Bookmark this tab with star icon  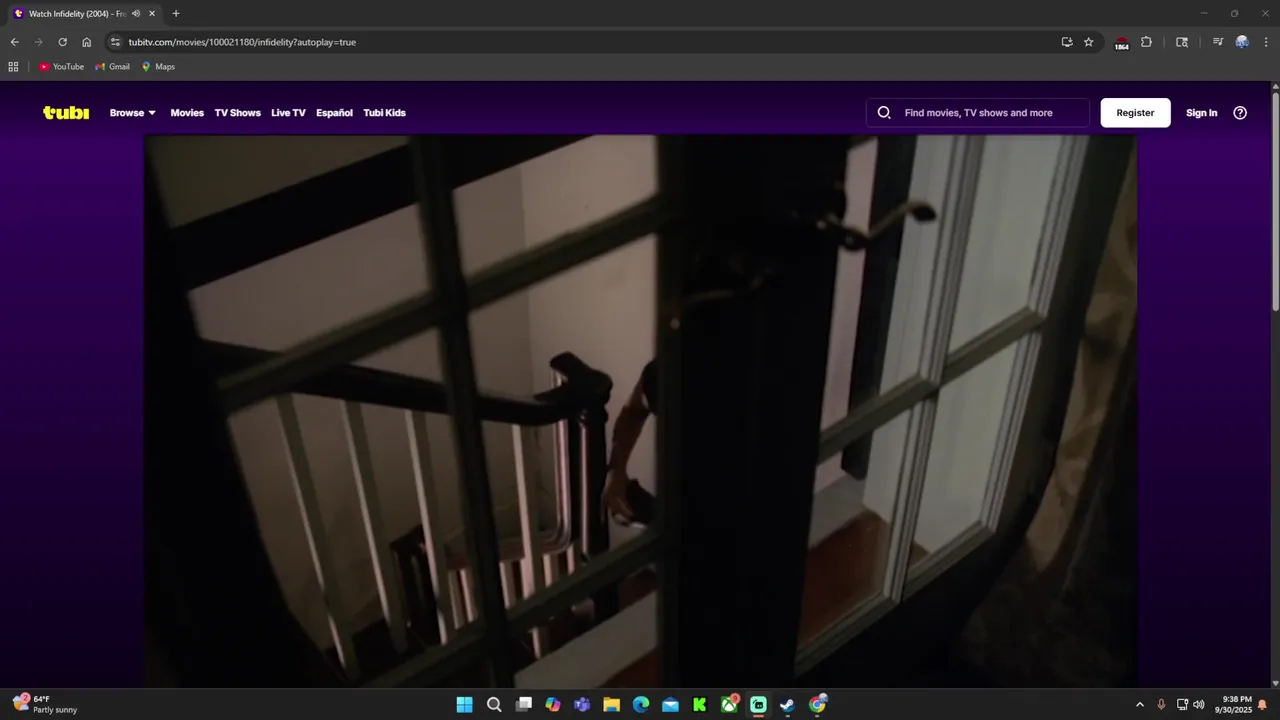tap(1089, 42)
